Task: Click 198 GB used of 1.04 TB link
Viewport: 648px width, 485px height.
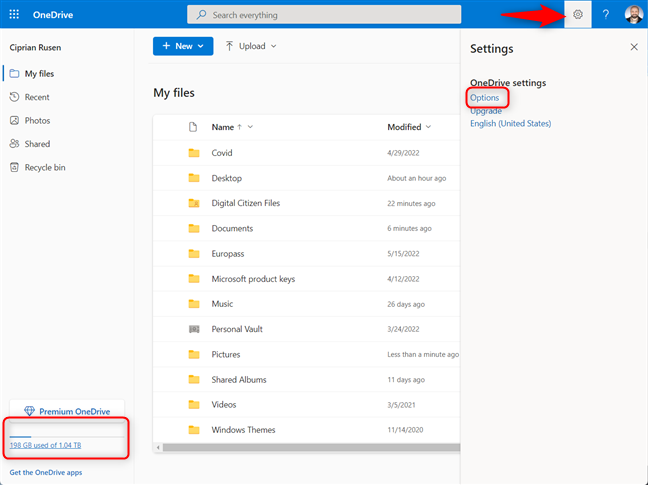Action: (x=45, y=445)
